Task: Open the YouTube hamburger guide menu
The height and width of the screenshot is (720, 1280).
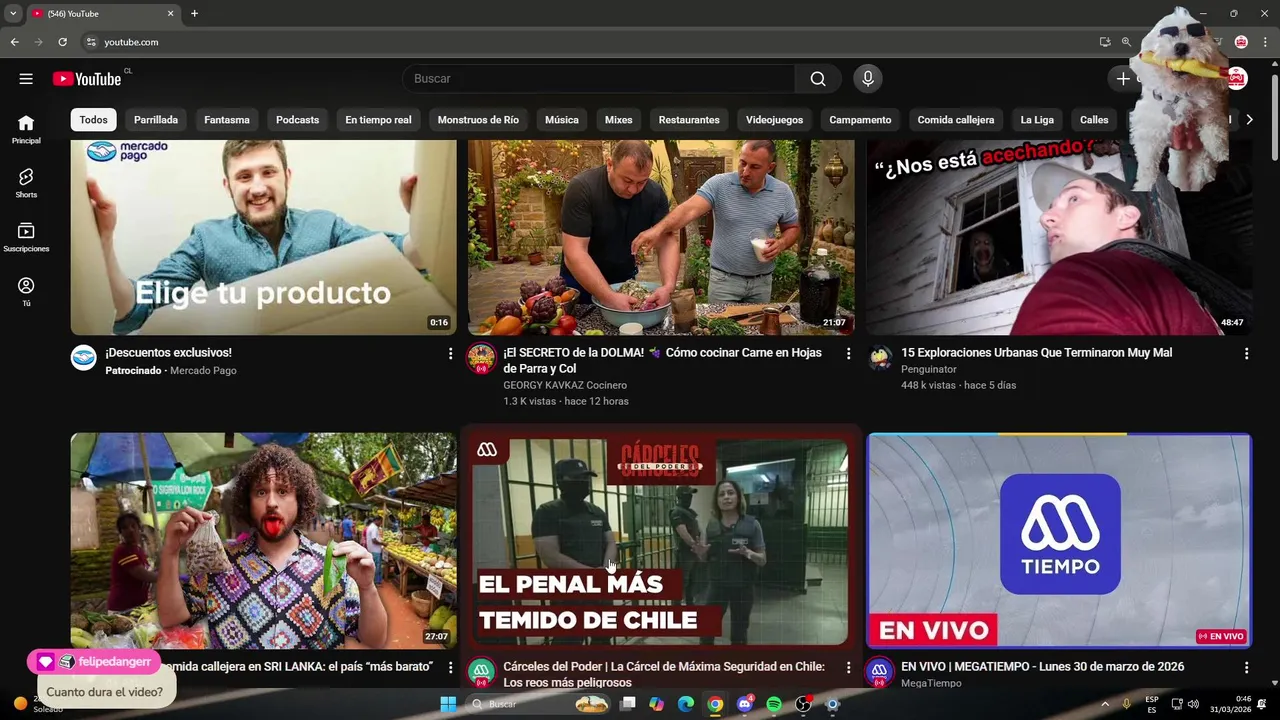Action: pyautogui.click(x=26, y=79)
